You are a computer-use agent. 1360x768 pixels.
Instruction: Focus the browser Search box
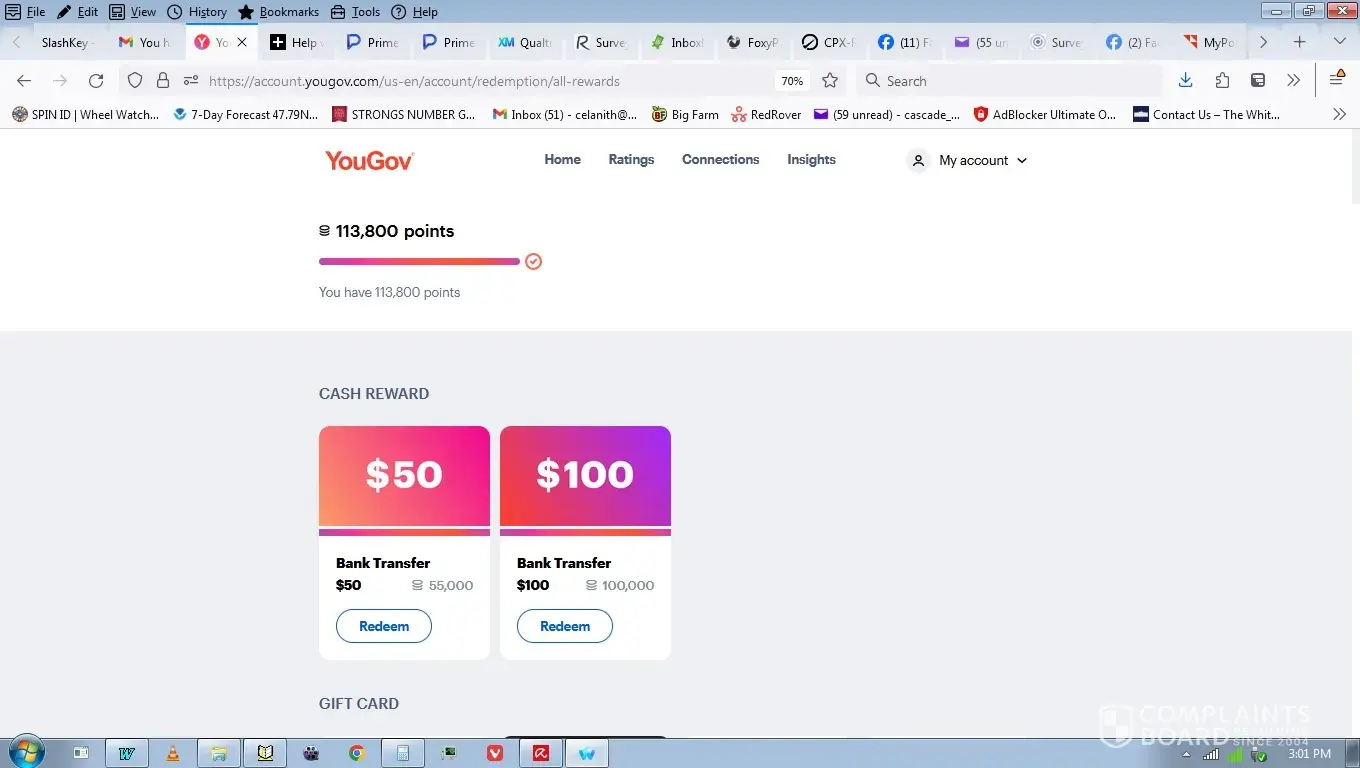(x=1010, y=81)
